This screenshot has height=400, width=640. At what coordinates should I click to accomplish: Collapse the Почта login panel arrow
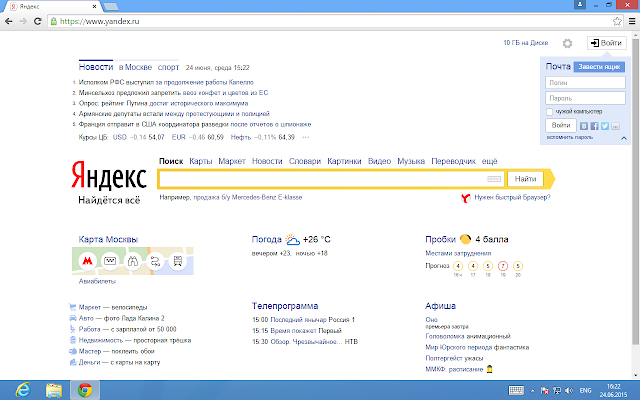click(x=624, y=138)
